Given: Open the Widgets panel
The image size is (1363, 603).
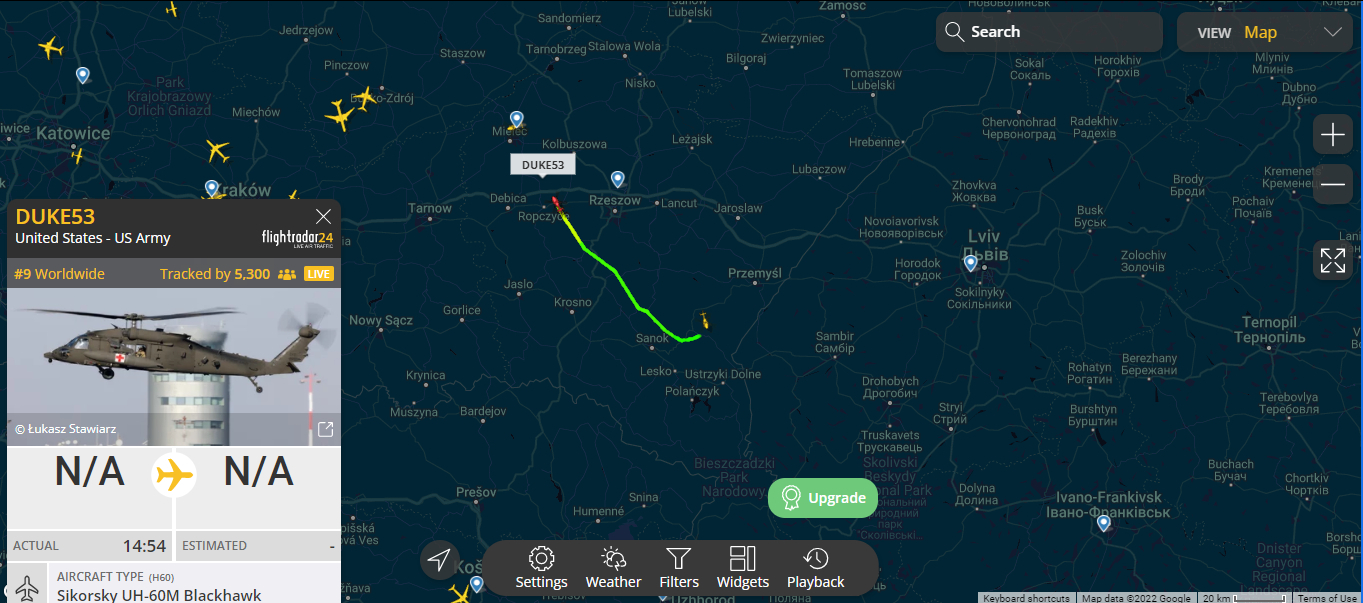Looking at the screenshot, I should (743, 568).
